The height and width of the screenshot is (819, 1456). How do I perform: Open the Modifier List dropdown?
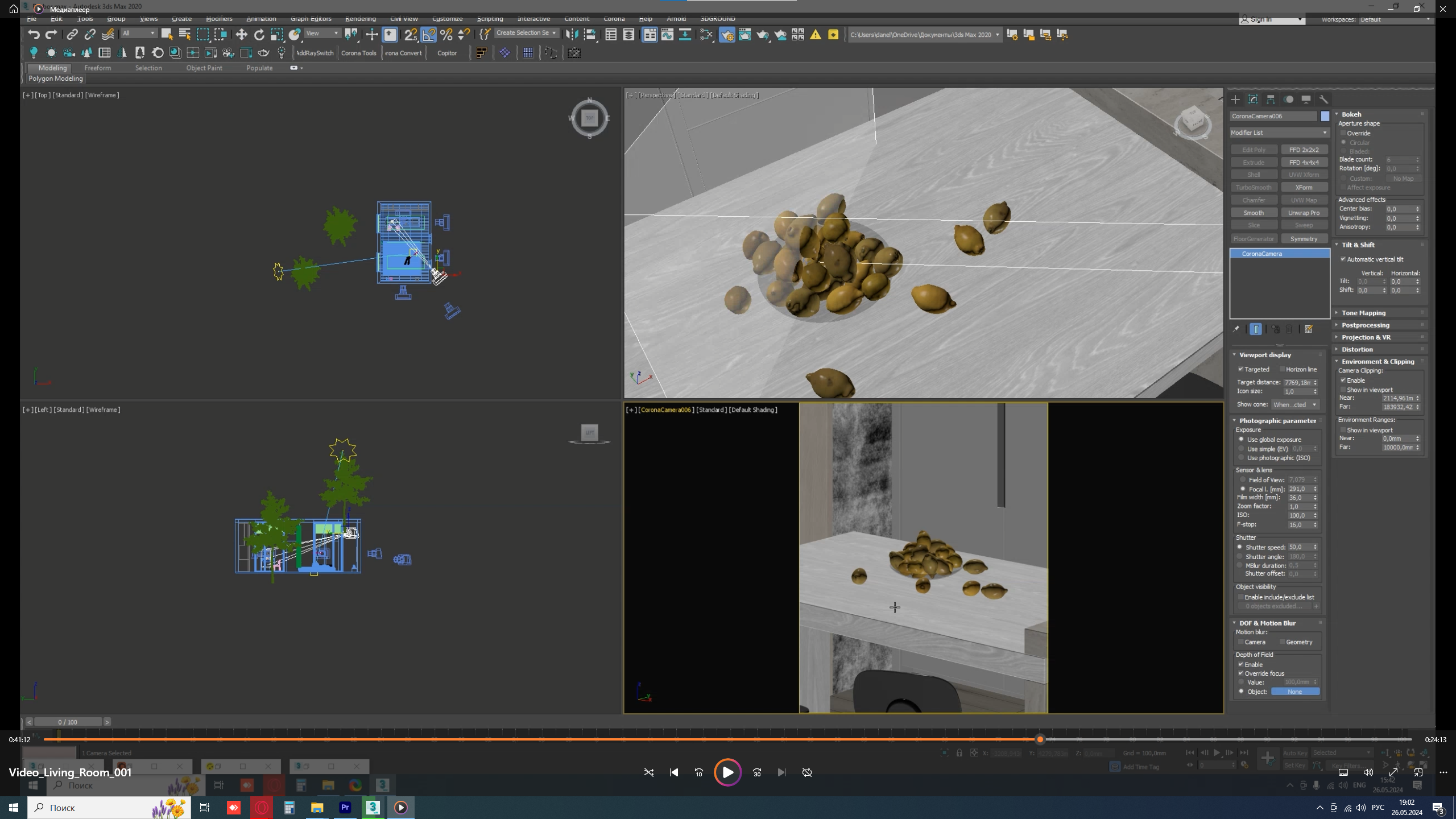(x=1279, y=133)
